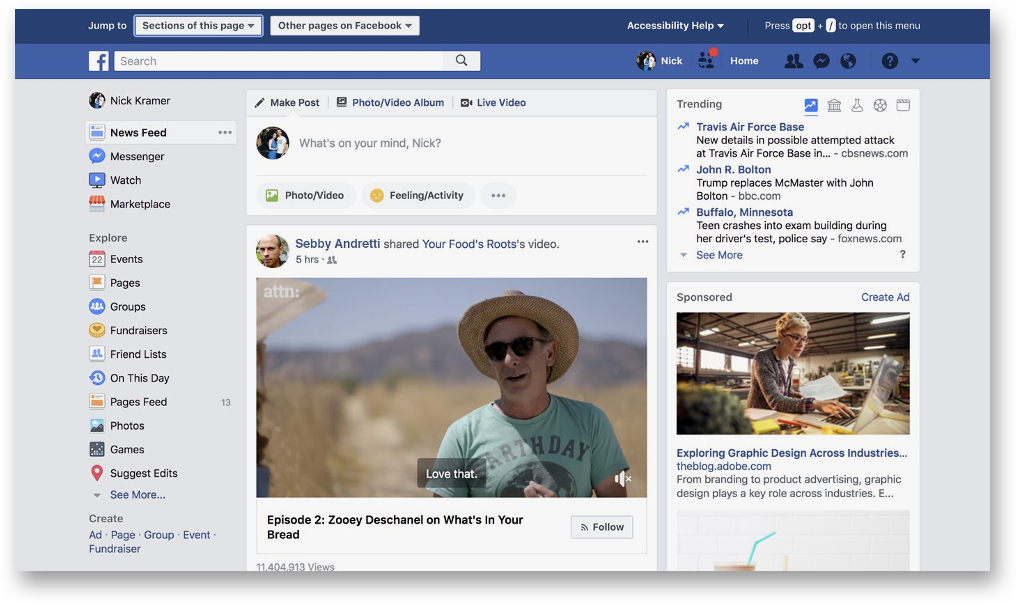Image resolution: width=1017 pixels, height=604 pixels.
Task: Click the Events calendar icon
Action: coord(97,259)
